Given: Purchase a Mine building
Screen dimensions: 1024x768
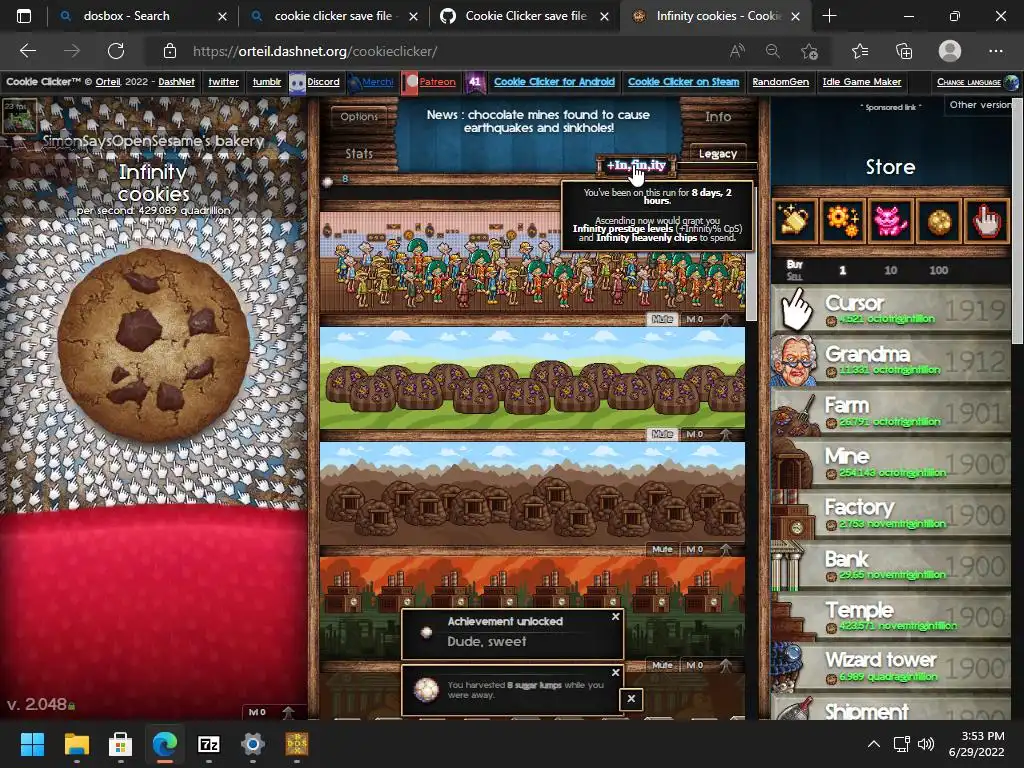Looking at the screenshot, I should (891, 462).
